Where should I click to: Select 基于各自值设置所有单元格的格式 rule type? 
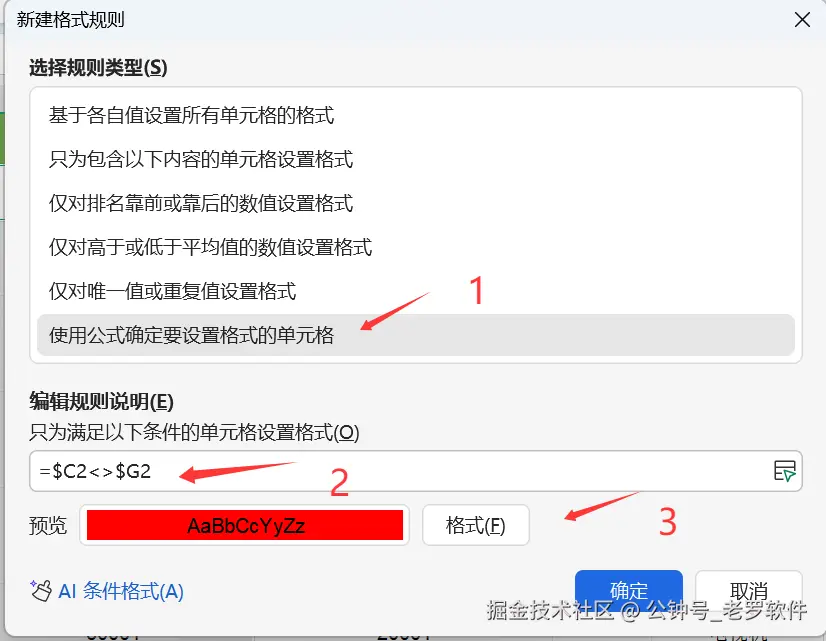(416, 115)
